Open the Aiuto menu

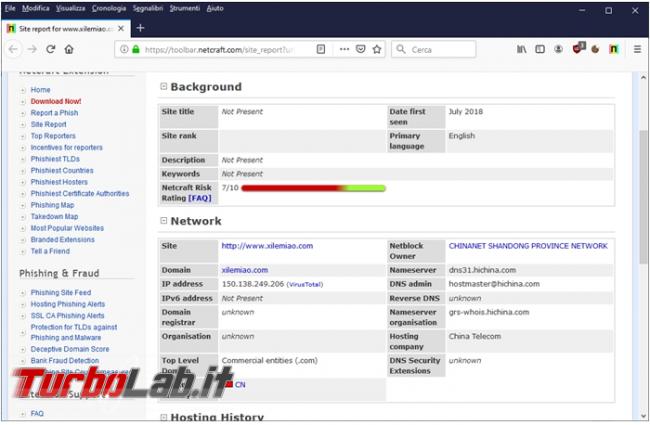(215, 8)
